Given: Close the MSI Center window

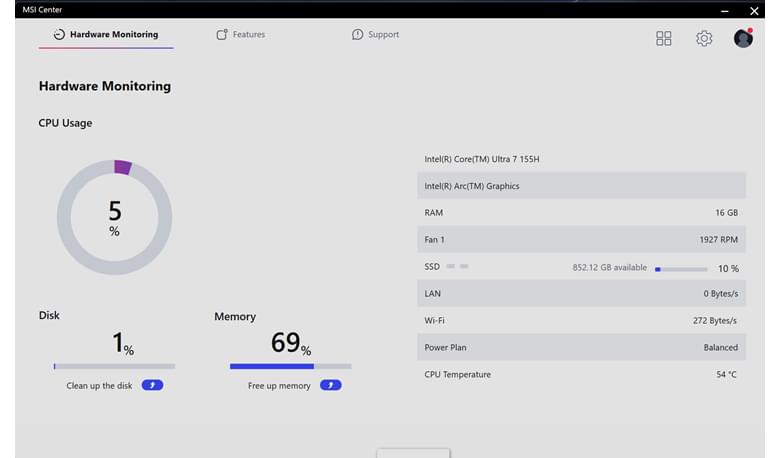Looking at the screenshot, I should point(754,10).
